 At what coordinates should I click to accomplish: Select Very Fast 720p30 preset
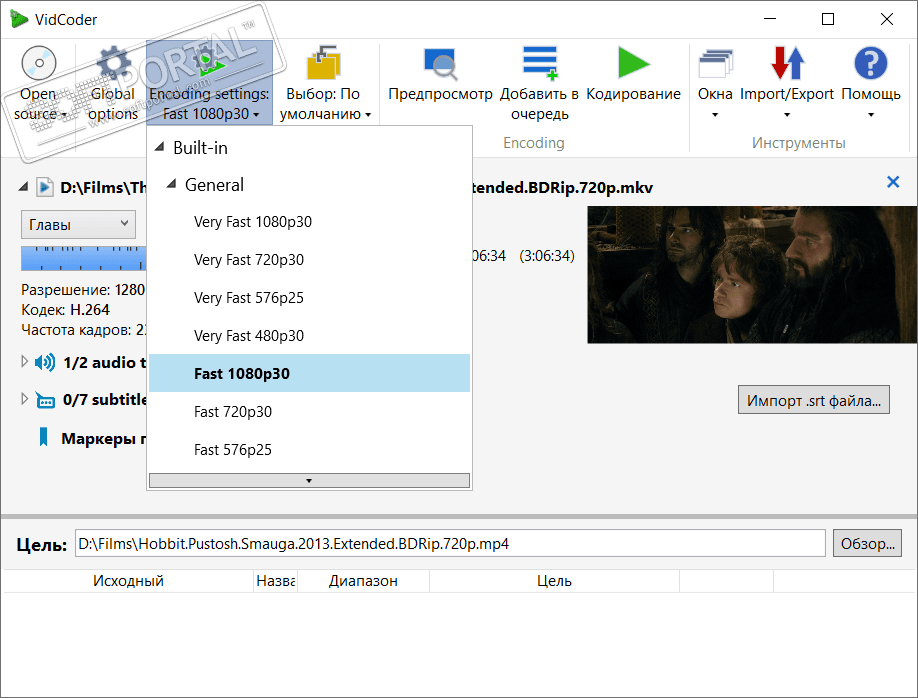point(309,259)
